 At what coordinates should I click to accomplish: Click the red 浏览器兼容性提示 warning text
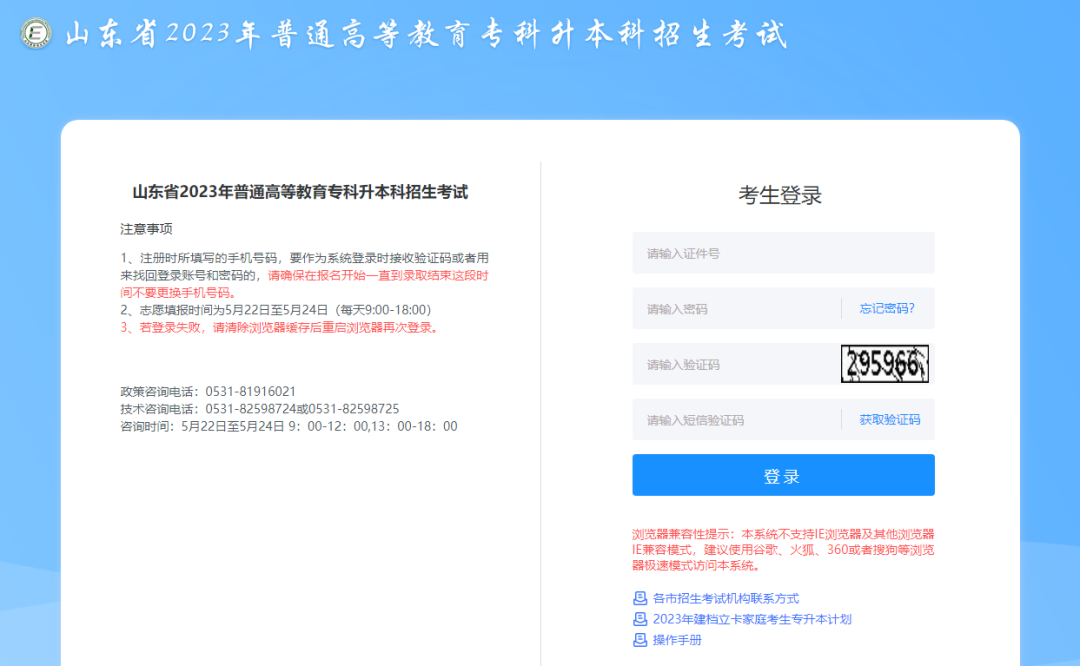[783, 549]
